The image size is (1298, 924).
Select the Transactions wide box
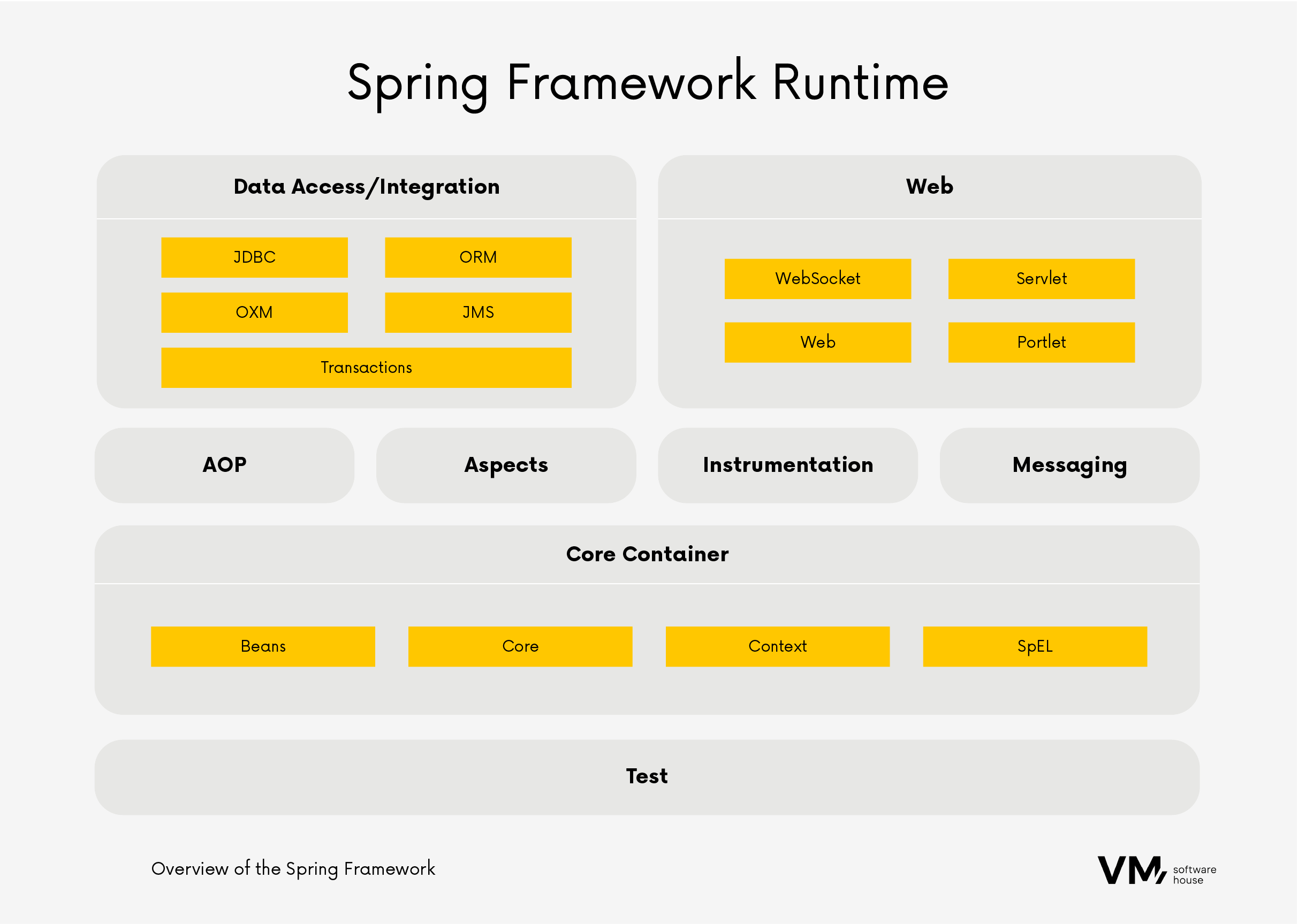(366, 368)
